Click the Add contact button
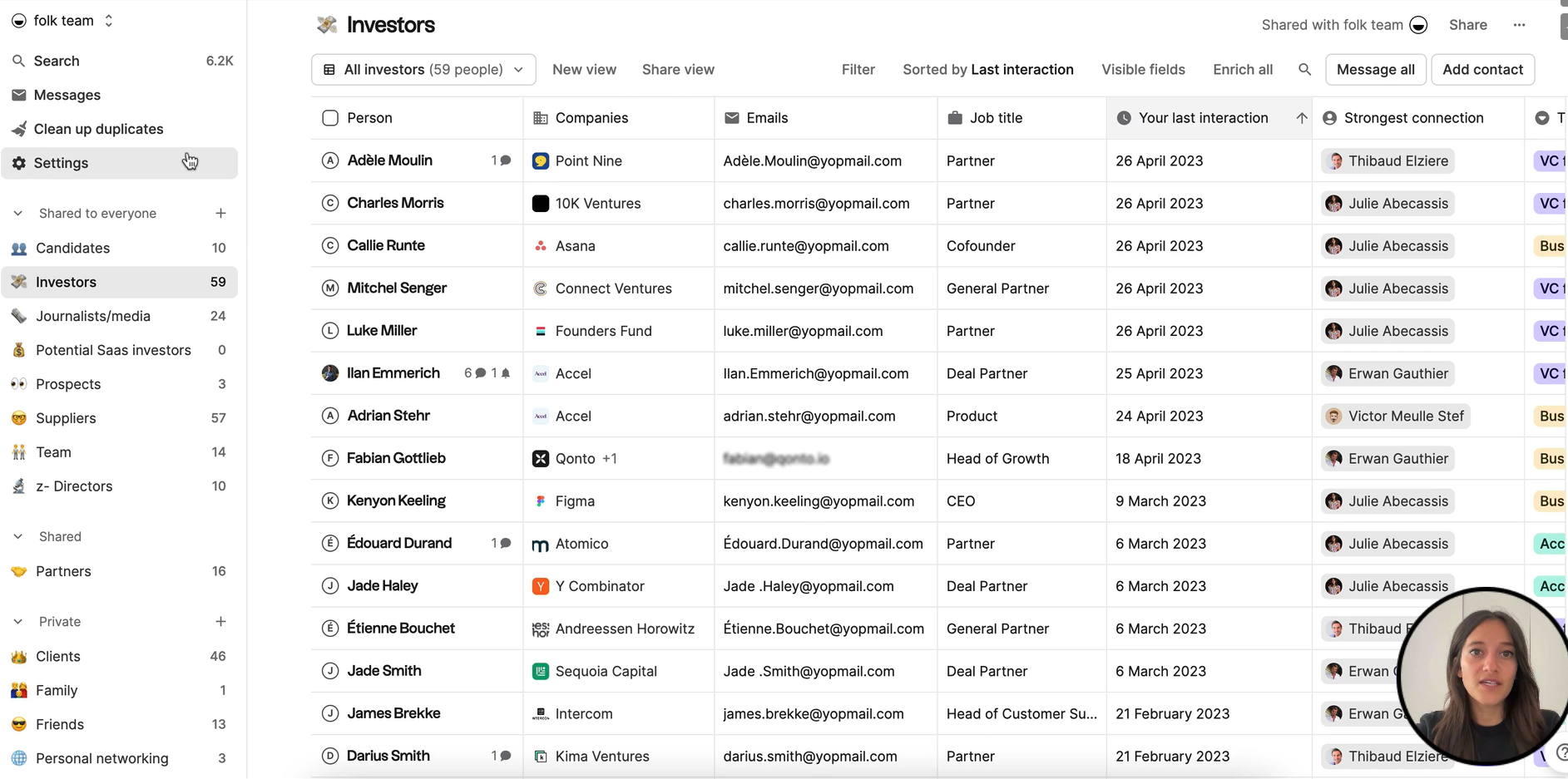 1482,70
